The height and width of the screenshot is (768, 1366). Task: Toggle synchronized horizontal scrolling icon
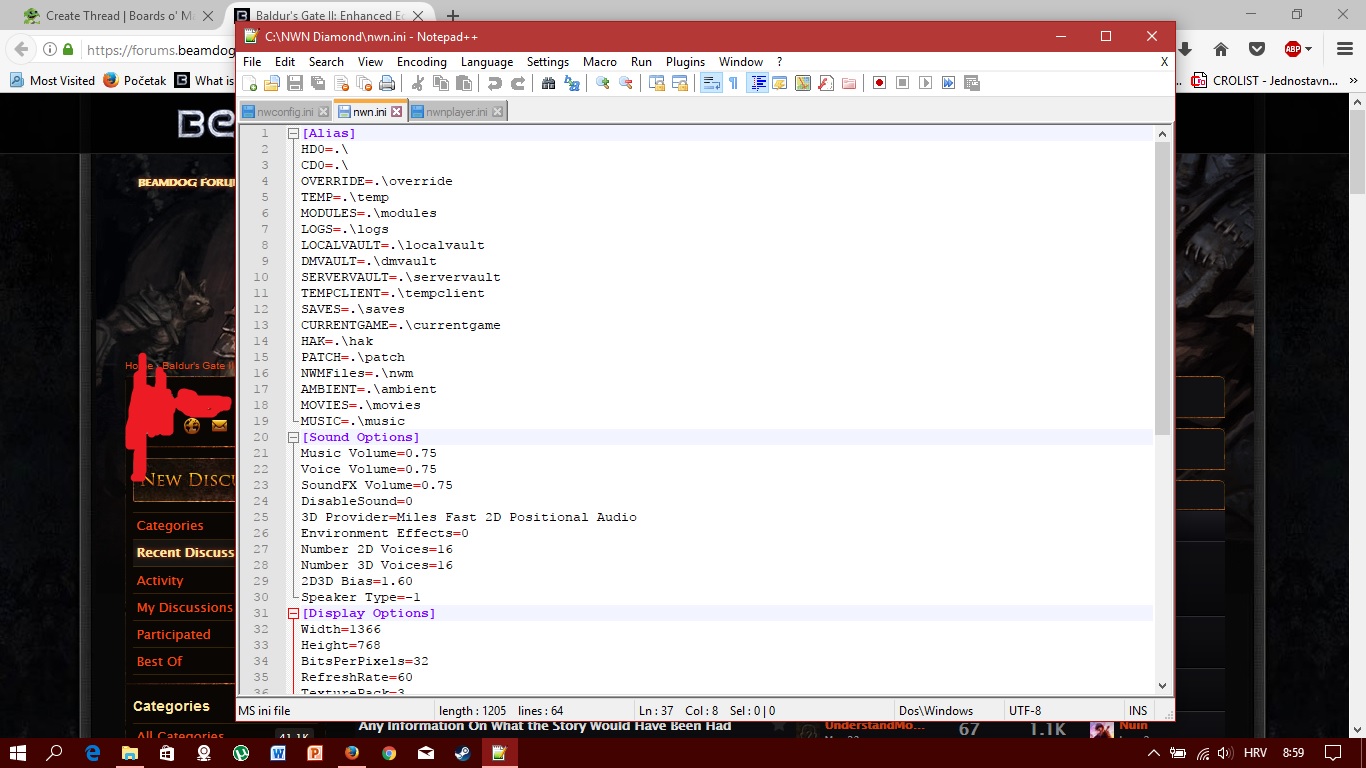[x=680, y=83]
